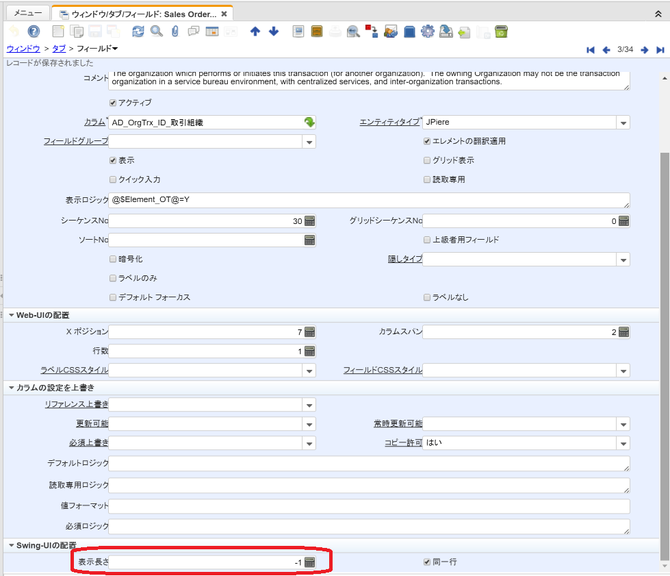670x576 pixels.
Task: Open the 常時更新可能 dropdown
Action: click(623, 424)
